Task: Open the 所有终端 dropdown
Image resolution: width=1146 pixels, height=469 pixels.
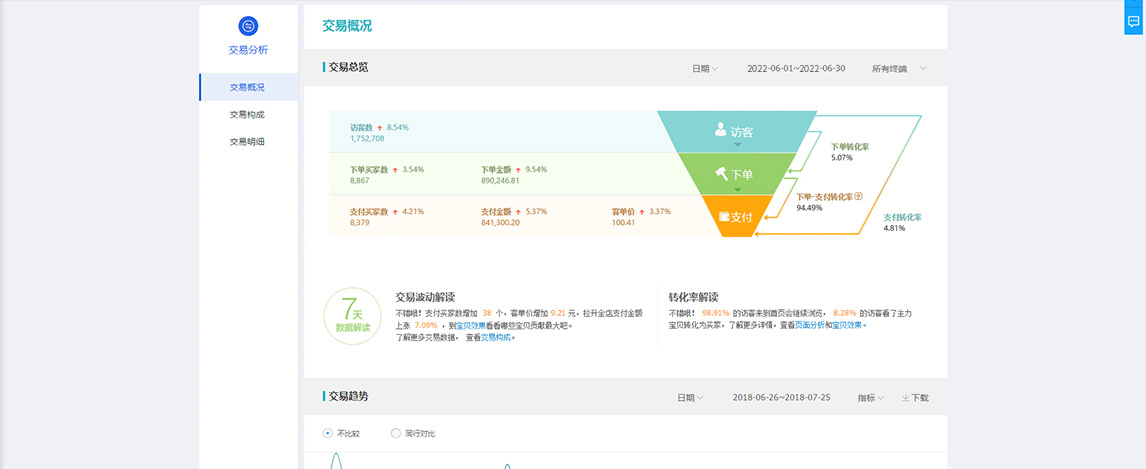Action: click(898, 69)
